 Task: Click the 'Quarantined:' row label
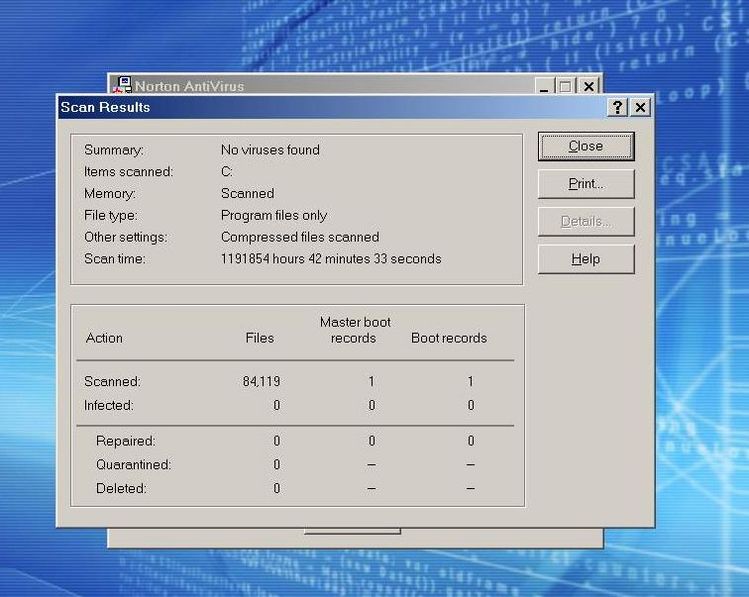coord(133,465)
